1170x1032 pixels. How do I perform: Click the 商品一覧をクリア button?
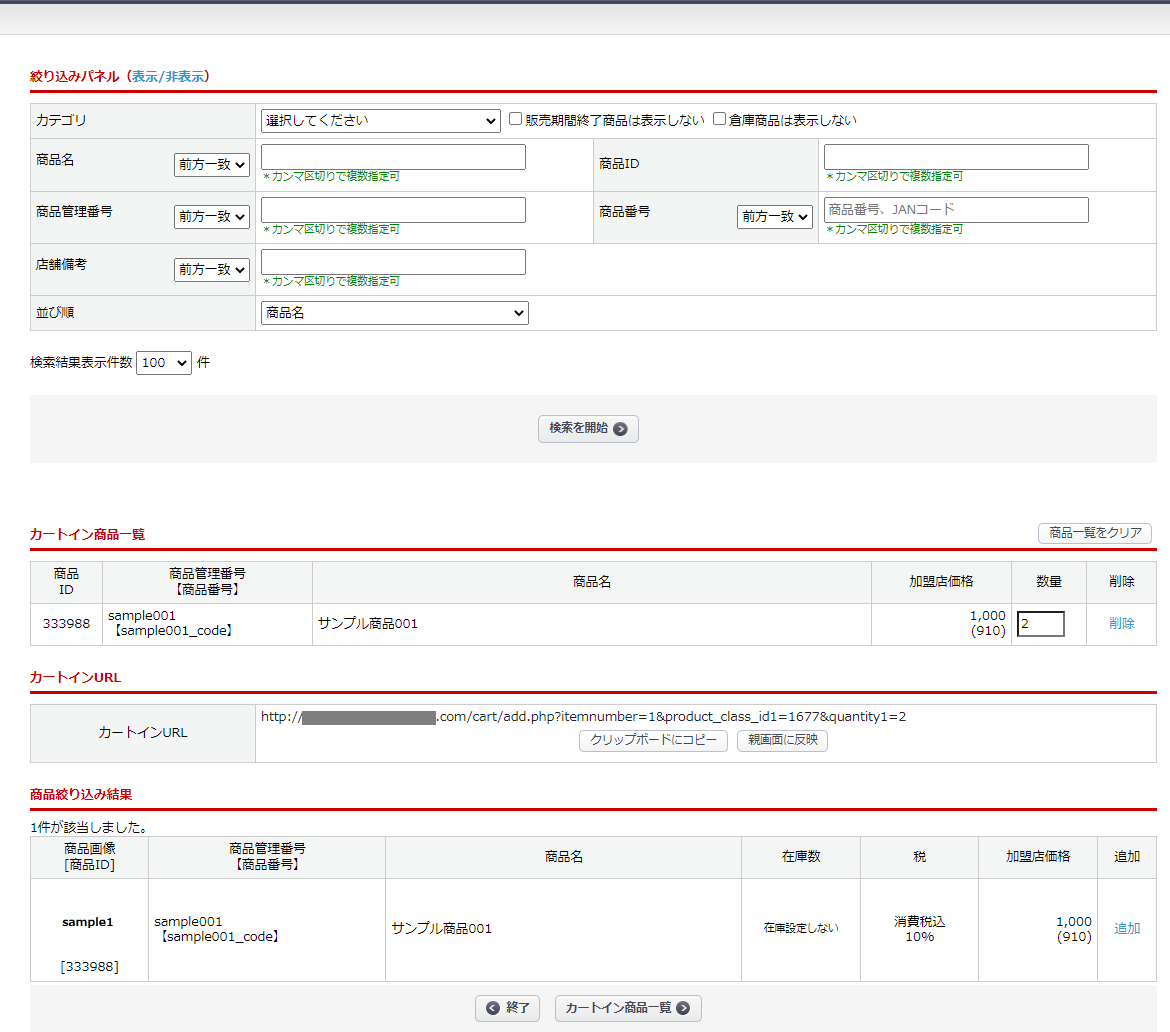[1095, 533]
